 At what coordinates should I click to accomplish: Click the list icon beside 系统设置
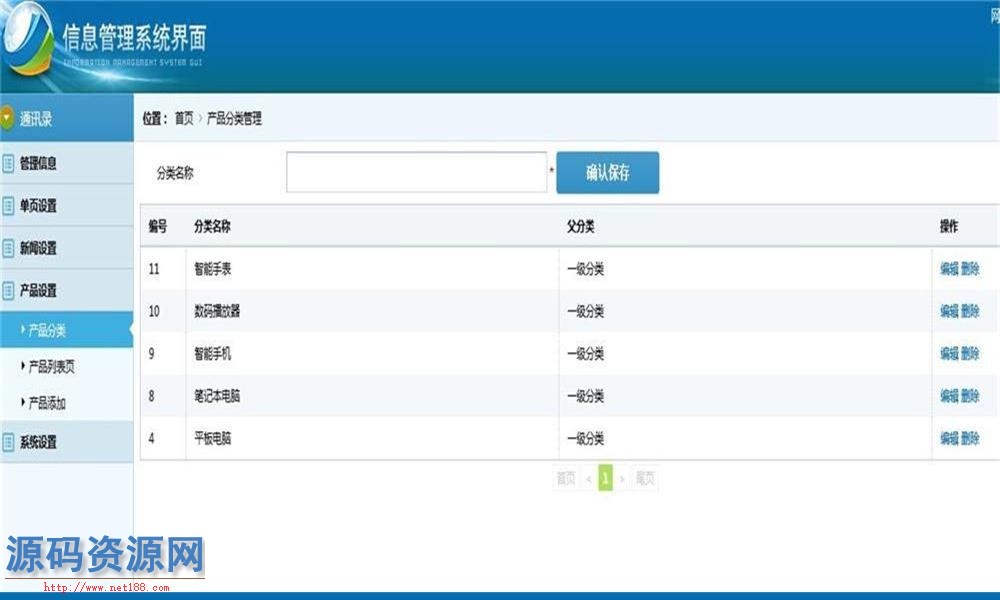point(8,442)
